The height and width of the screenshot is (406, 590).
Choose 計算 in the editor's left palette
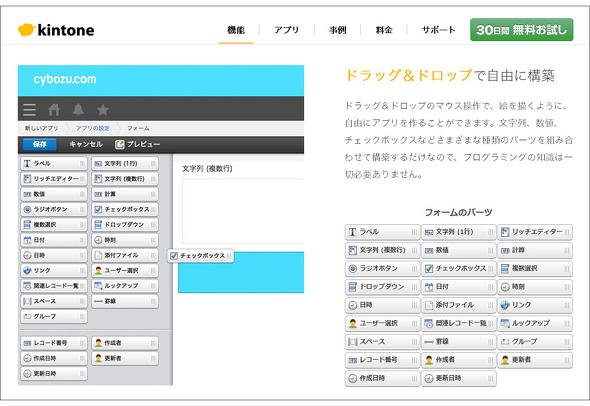click(125, 194)
